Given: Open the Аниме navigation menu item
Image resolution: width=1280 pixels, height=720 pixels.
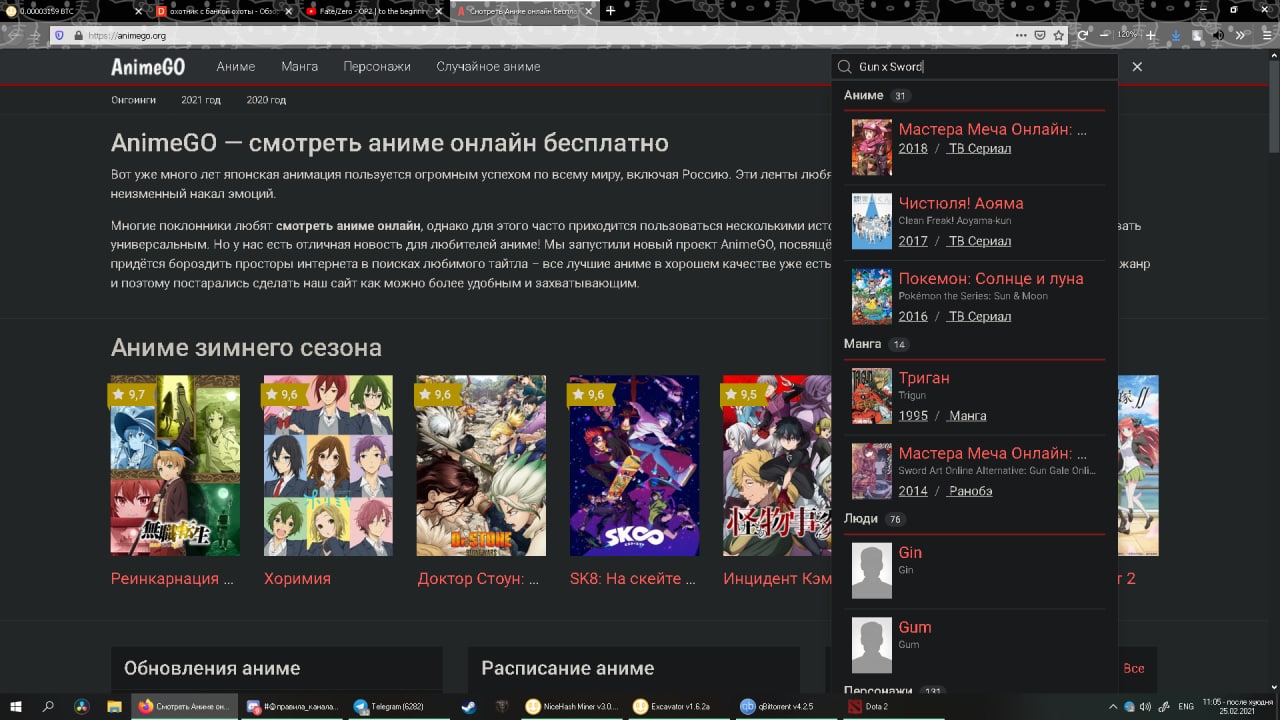Looking at the screenshot, I should pos(236,67).
